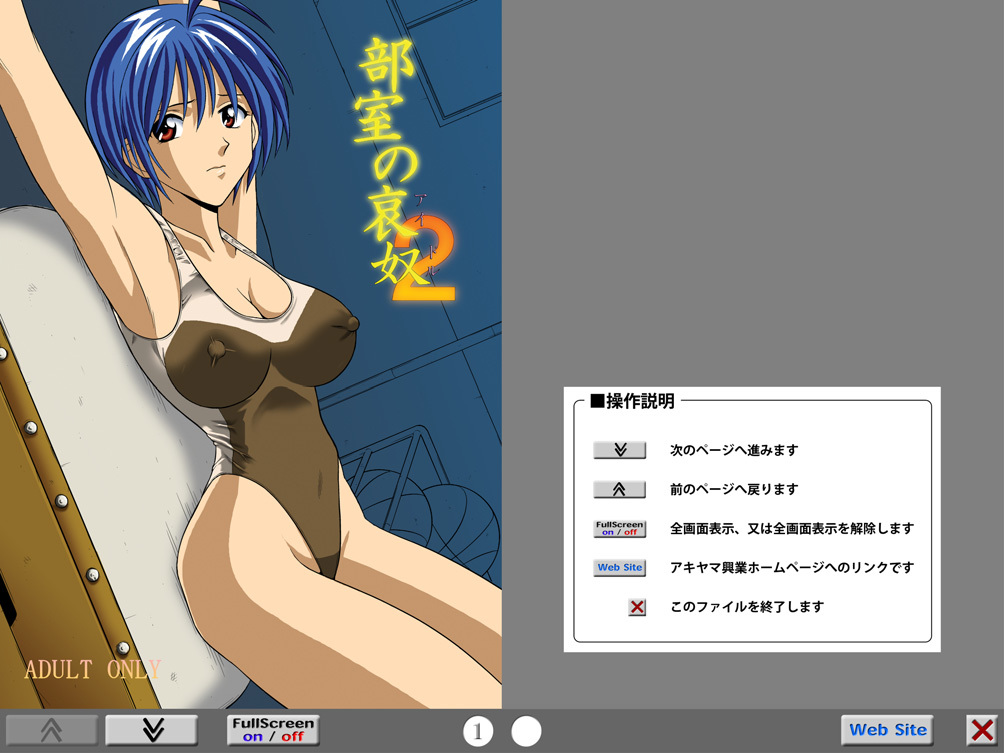Select the page 1 circle indicator
Viewport: 1004px width, 753px height.
tap(478, 732)
